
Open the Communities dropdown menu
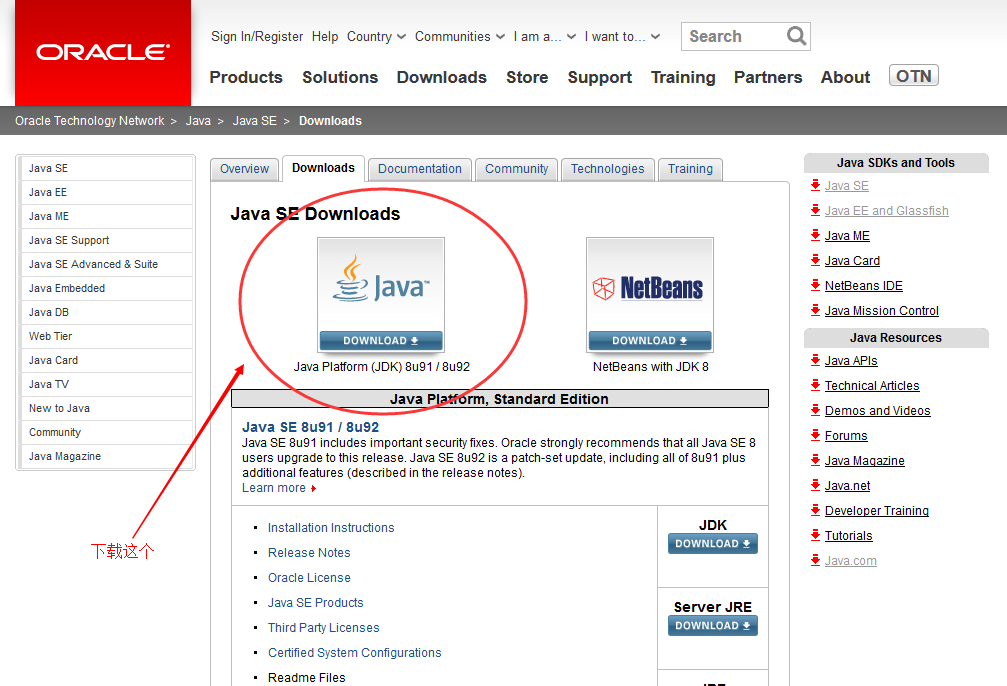tap(460, 37)
